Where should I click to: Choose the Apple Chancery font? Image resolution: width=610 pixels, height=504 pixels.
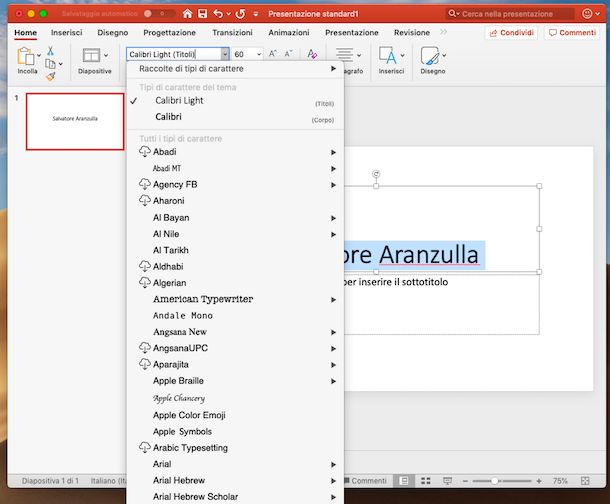tap(235, 398)
